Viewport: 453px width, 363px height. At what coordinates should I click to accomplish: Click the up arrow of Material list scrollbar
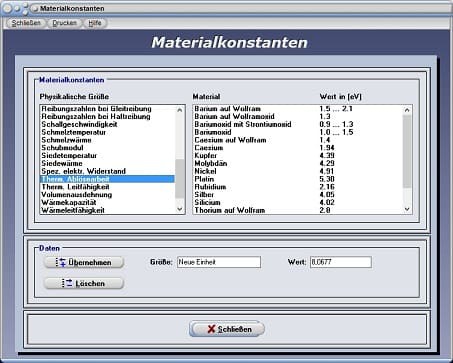click(x=407, y=110)
